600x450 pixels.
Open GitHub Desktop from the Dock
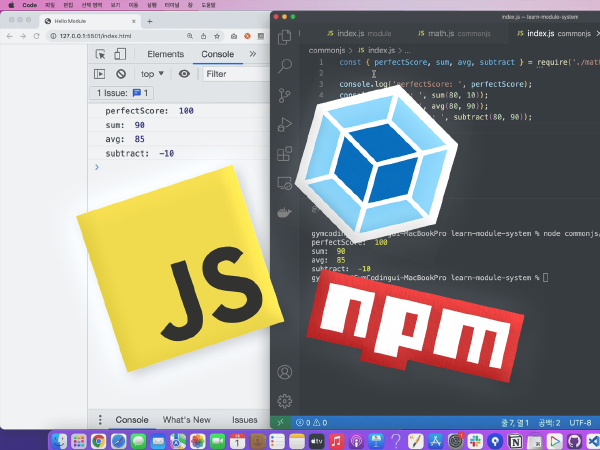coord(574,441)
